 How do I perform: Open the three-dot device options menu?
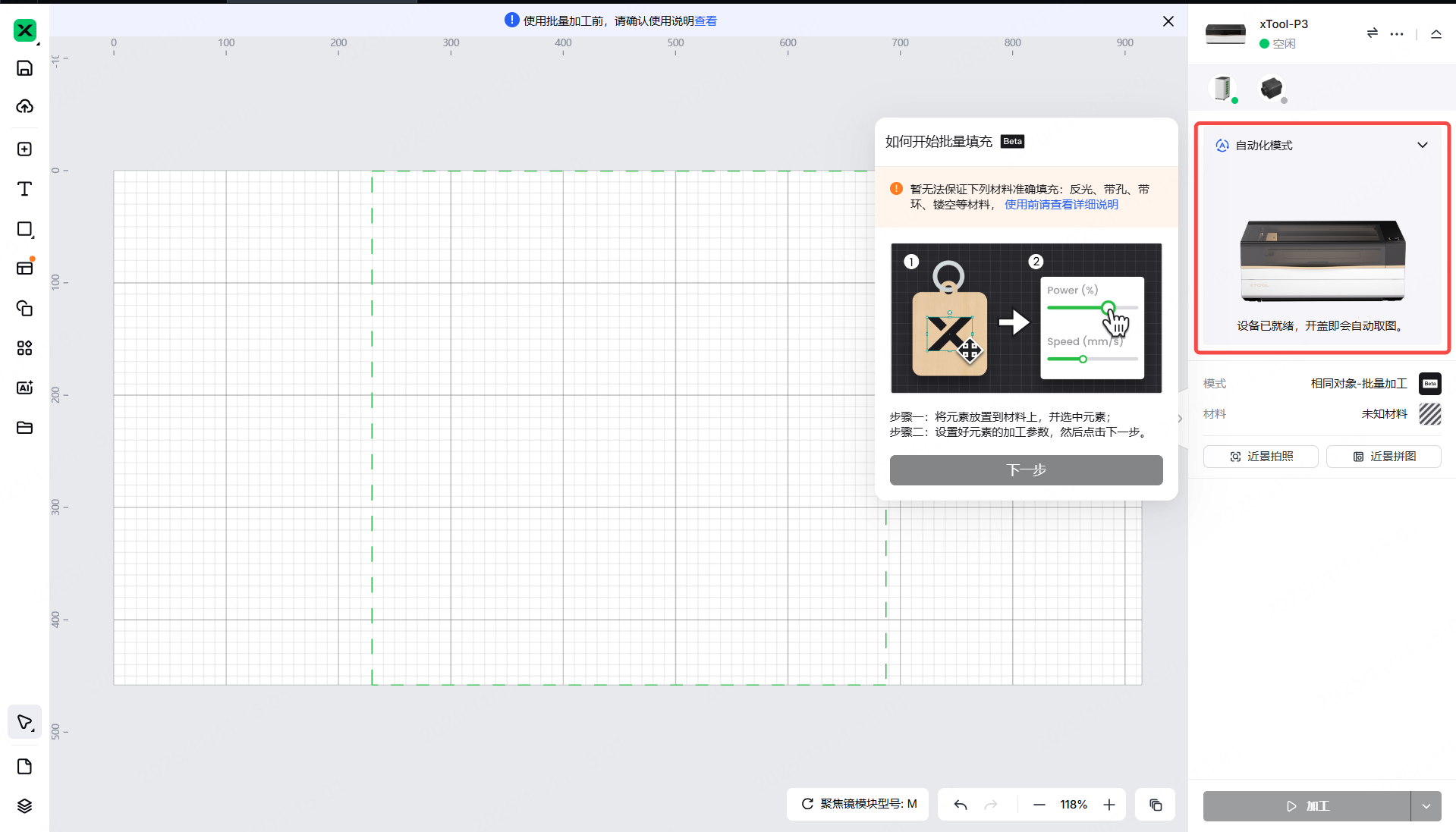point(1398,33)
